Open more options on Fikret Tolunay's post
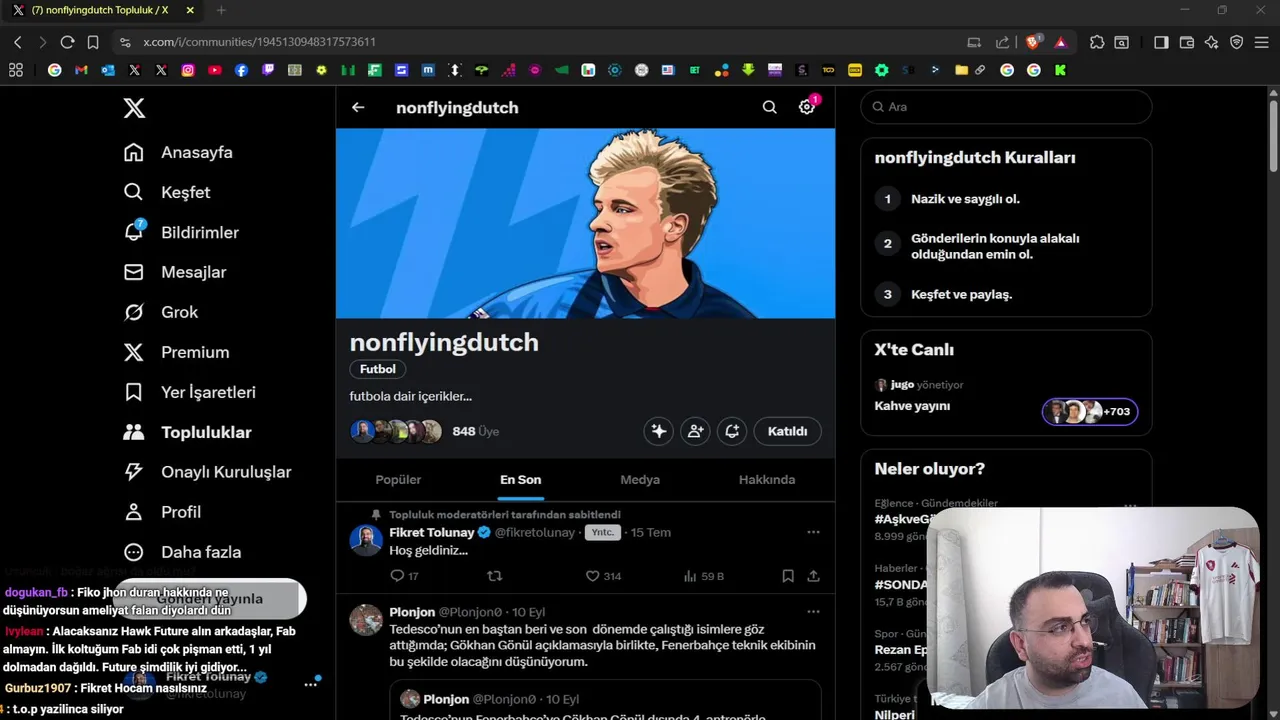Image resolution: width=1280 pixels, height=720 pixels. coord(813,532)
